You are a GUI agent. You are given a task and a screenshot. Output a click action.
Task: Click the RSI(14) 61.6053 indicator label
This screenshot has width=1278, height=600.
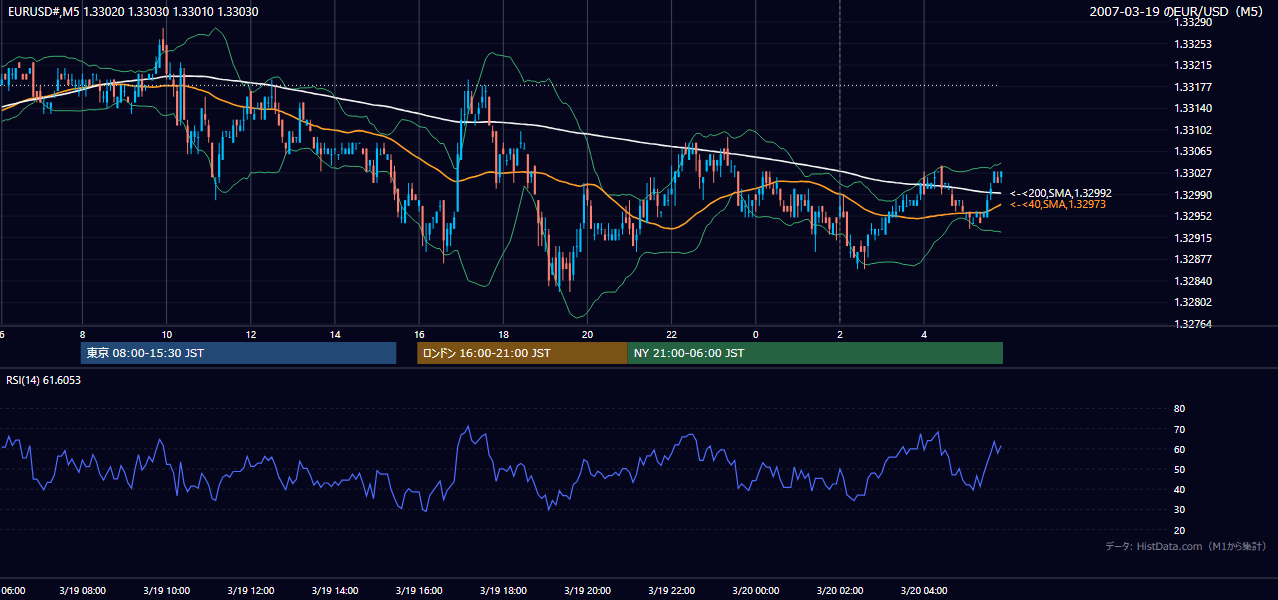[44, 380]
